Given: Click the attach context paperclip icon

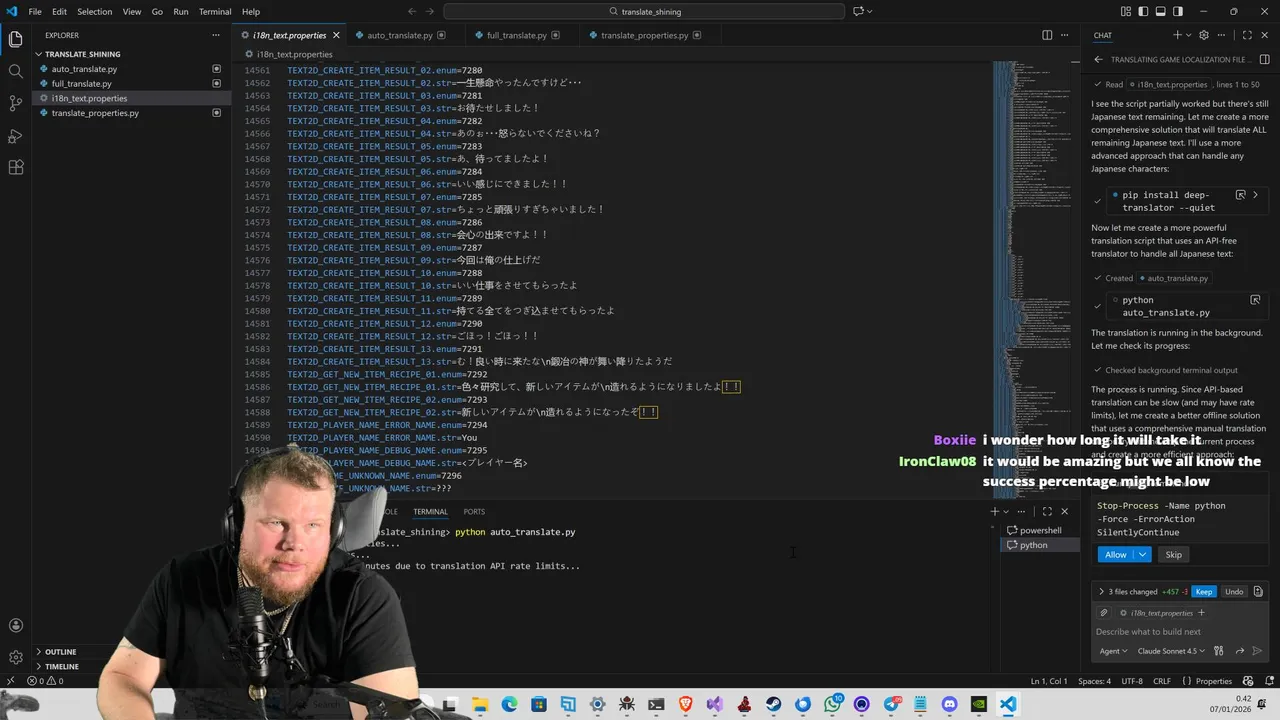Looking at the screenshot, I should pyautogui.click(x=1104, y=613).
